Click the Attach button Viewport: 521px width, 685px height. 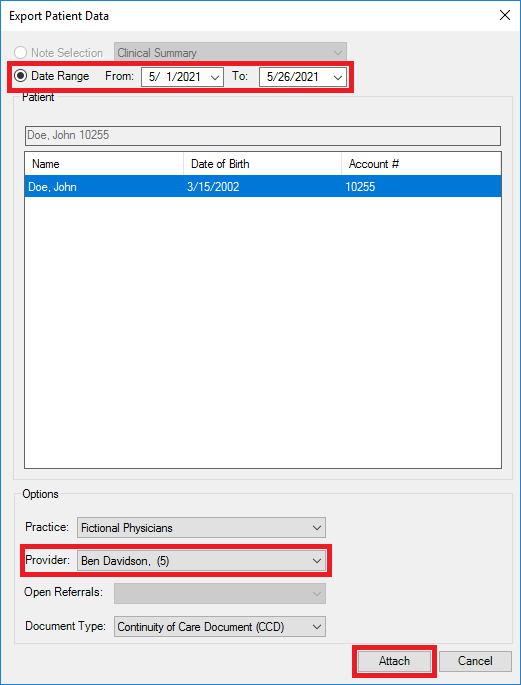pyautogui.click(x=394, y=661)
